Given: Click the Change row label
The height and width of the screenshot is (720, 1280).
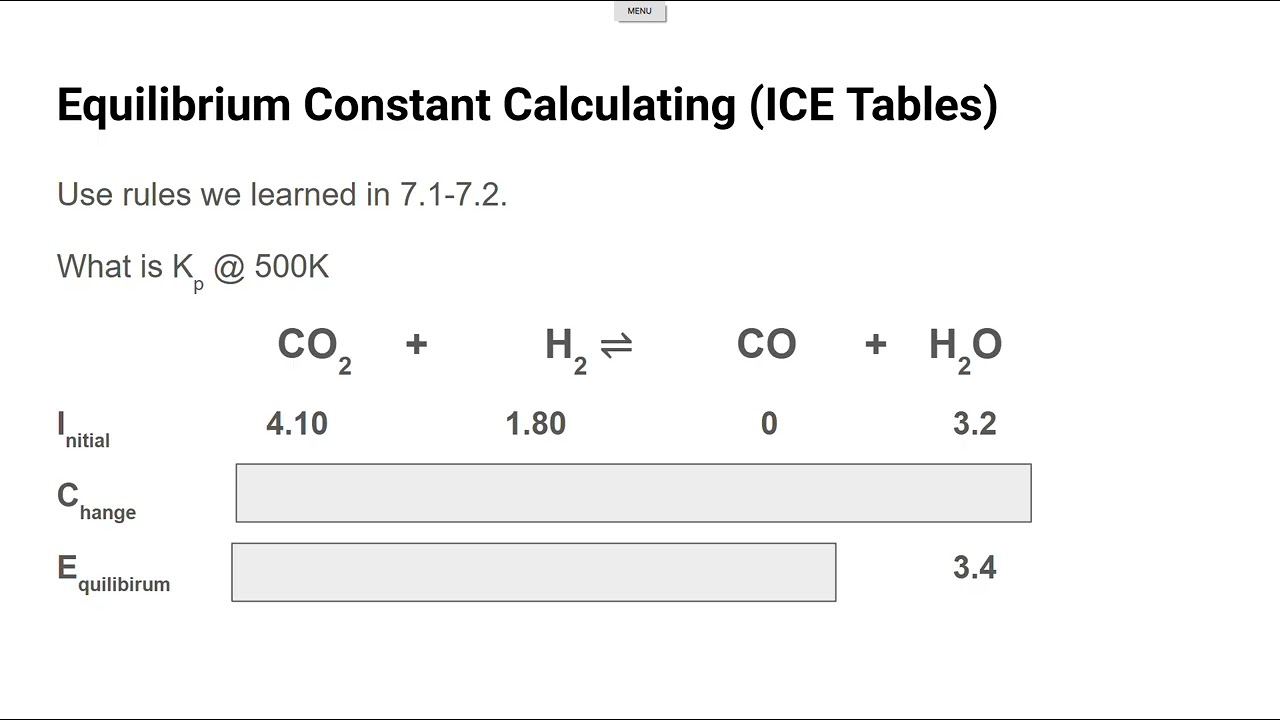Looking at the screenshot, I should pos(96,500).
